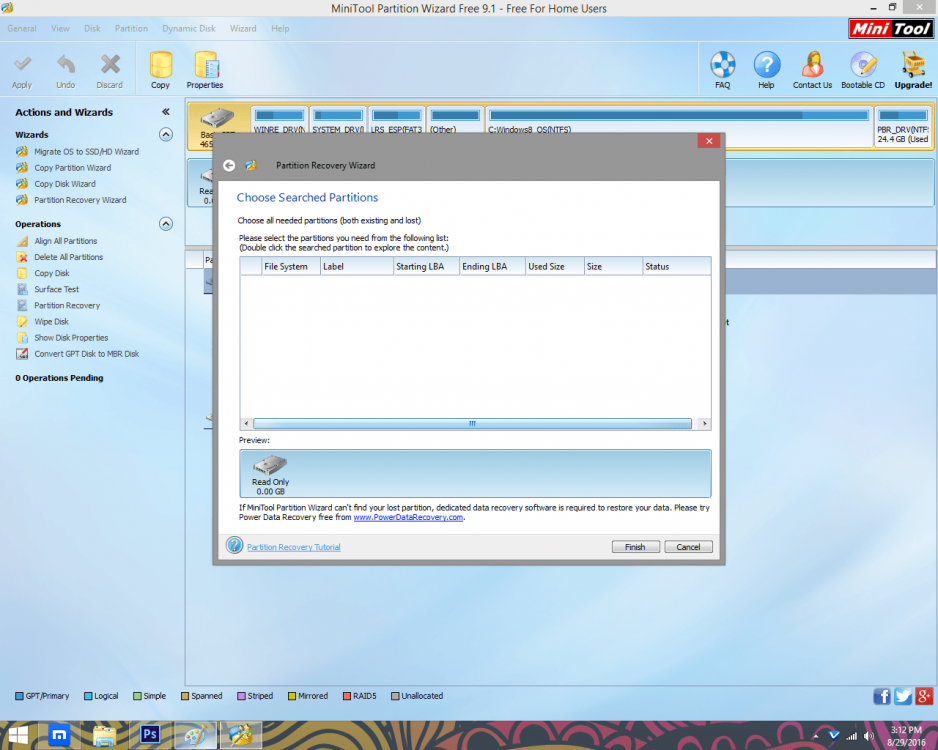Choose Partition Recovery operation
Viewport: 938px width, 750px height.
[x=67, y=306]
